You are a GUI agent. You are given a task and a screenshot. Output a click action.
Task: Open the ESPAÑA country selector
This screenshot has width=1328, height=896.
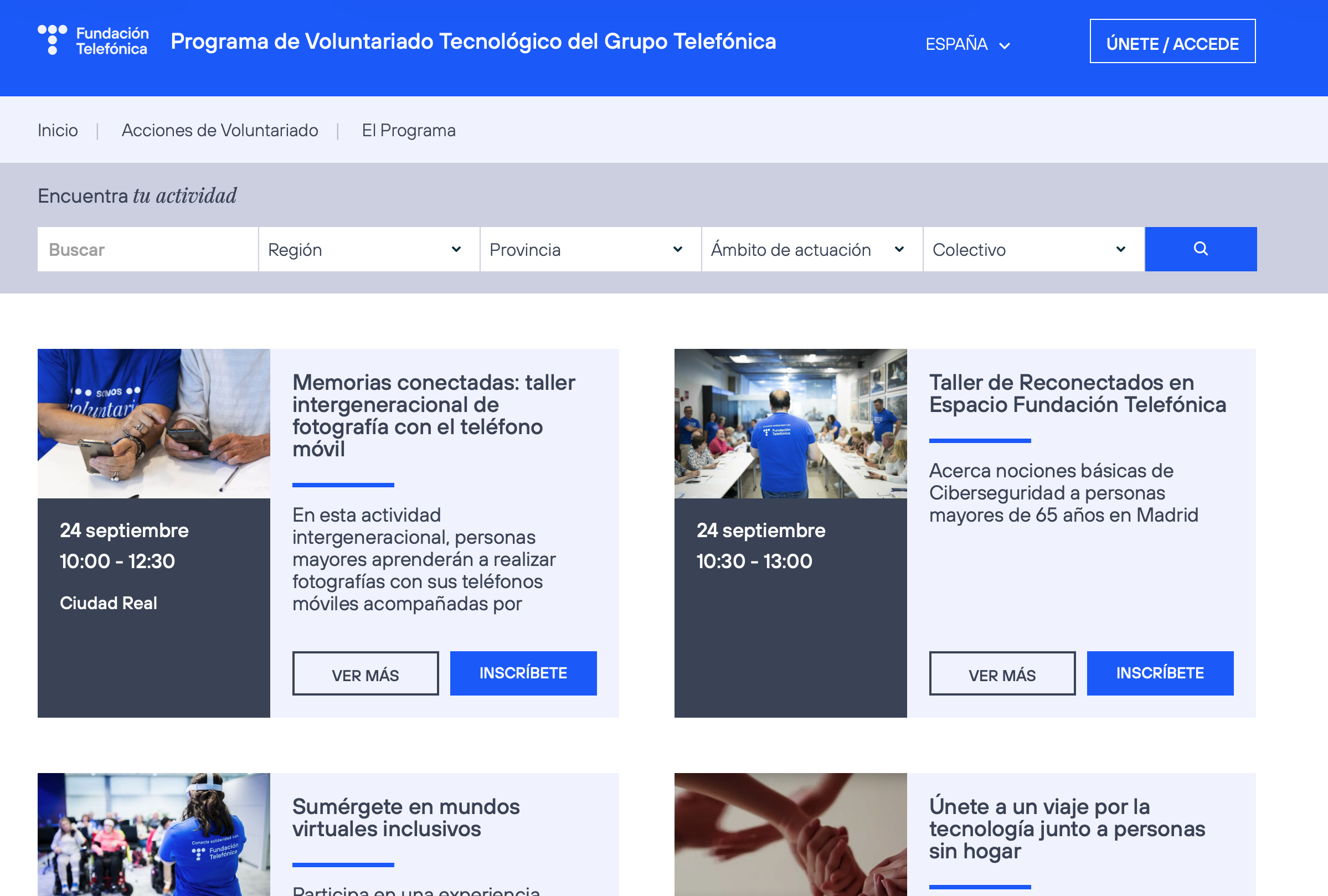(967, 44)
